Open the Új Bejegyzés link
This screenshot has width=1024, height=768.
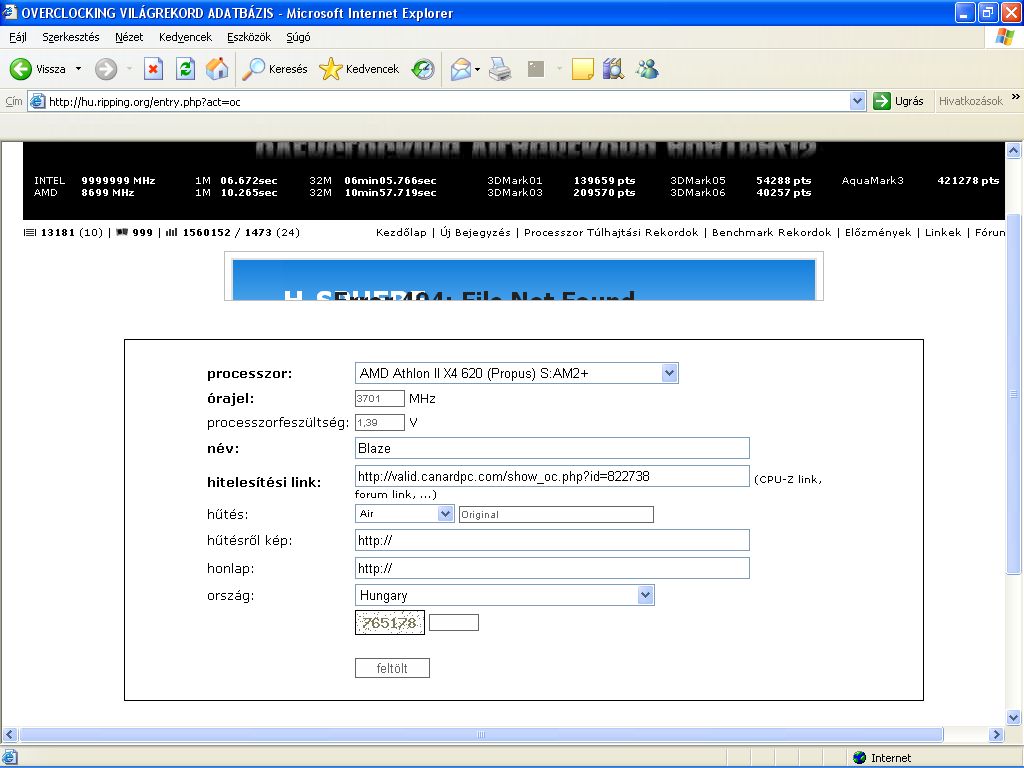475,232
